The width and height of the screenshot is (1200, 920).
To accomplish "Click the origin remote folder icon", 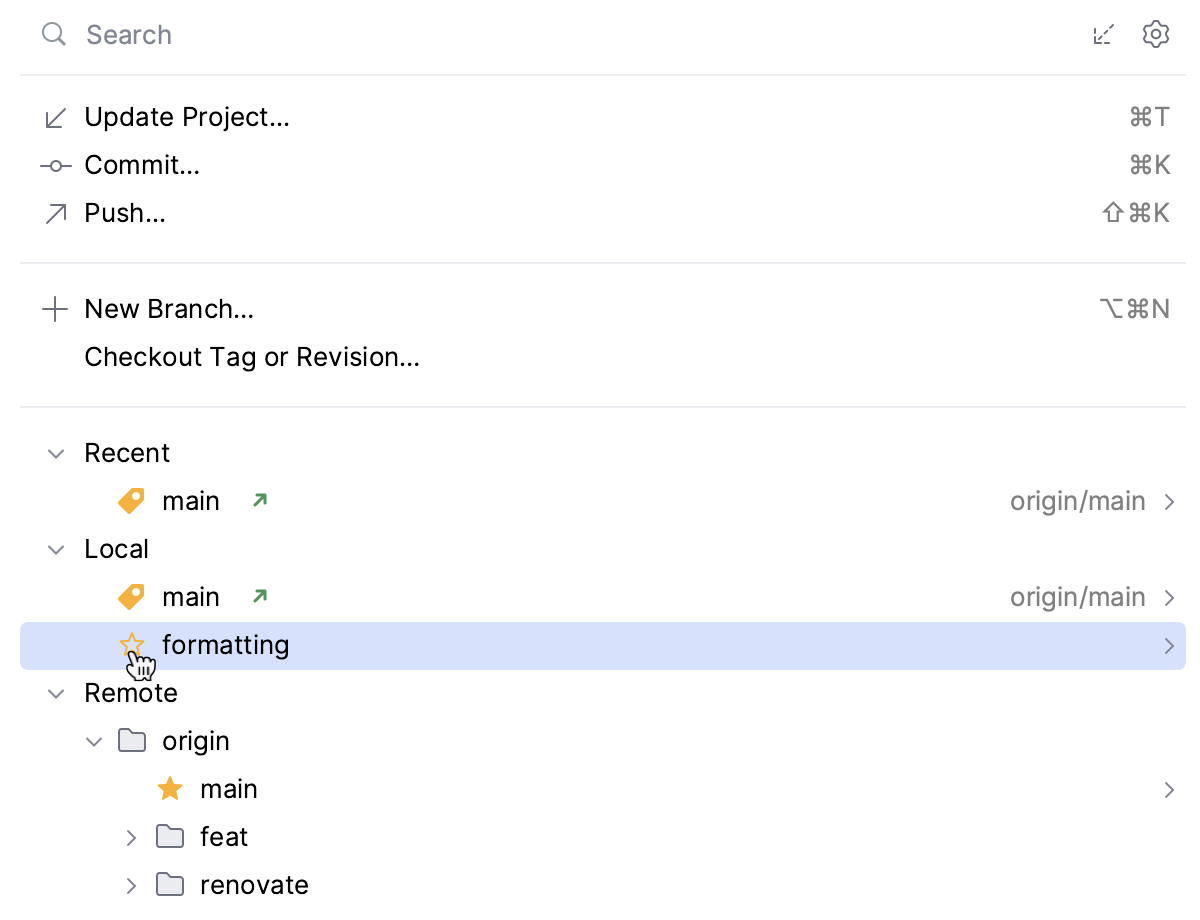I will click(x=132, y=742).
